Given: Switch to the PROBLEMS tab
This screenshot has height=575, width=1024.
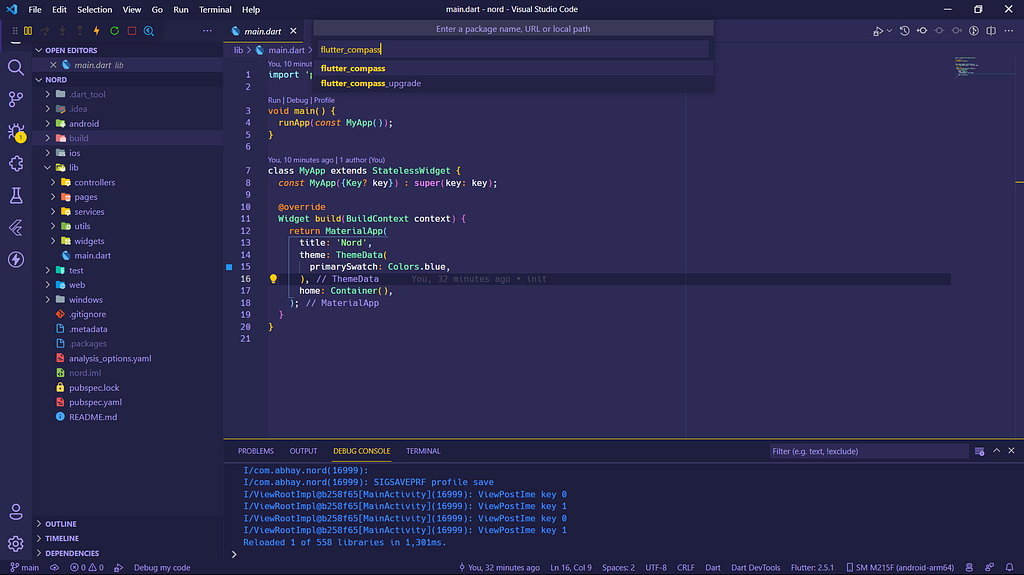Looking at the screenshot, I should coord(255,451).
